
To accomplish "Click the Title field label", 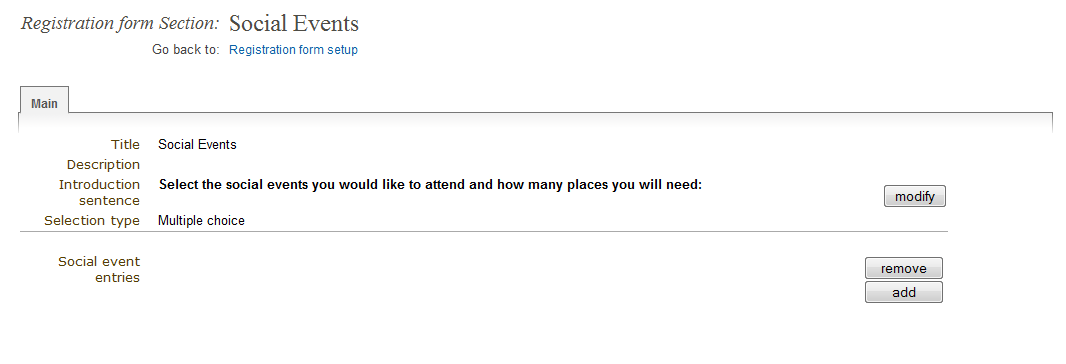I will coord(125,144).
